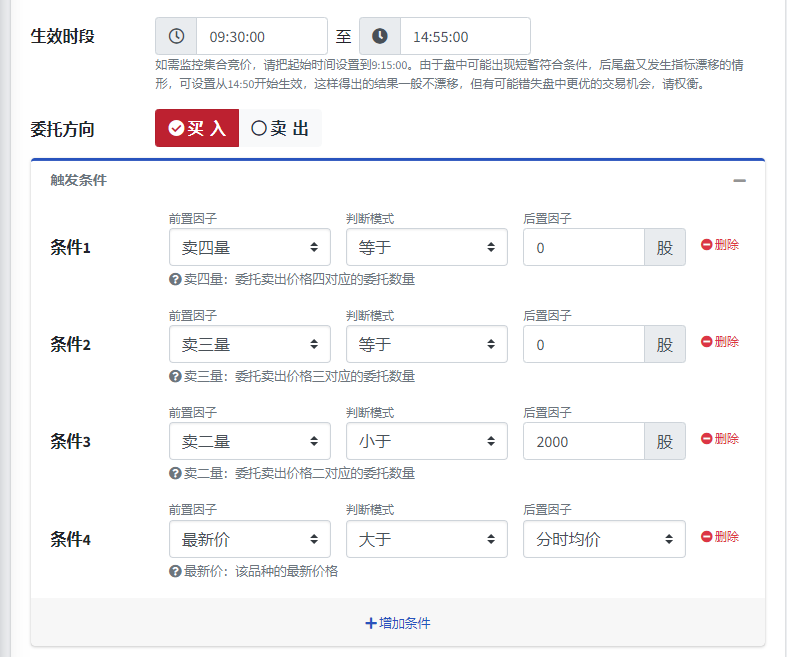Click the 2000 rear factor field in 条件3
Image resolution: width=787 pixels, height=657 pixels.
[583, 441]
